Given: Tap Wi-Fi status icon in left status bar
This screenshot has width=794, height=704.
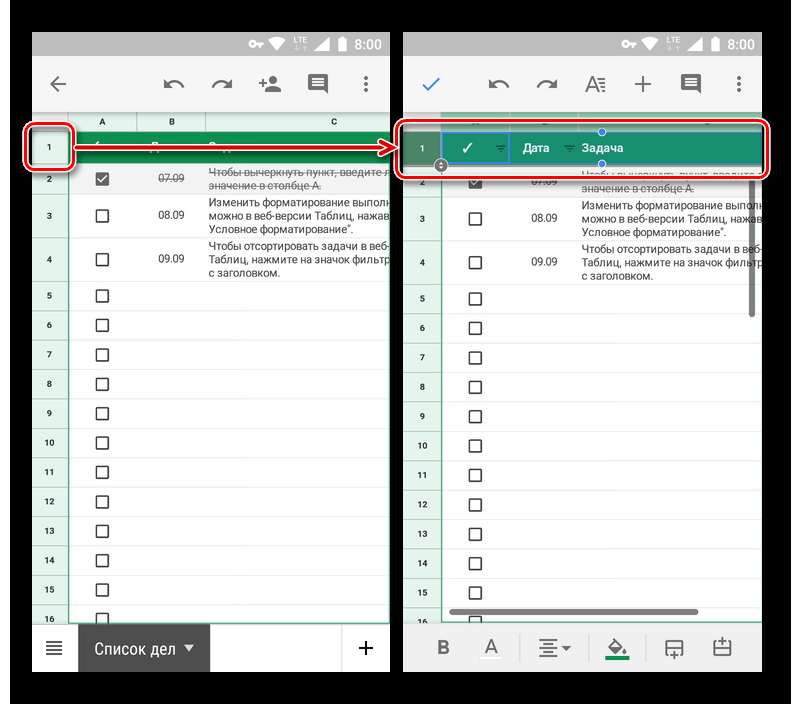Looking at the screenshot, I should point(276,44).
